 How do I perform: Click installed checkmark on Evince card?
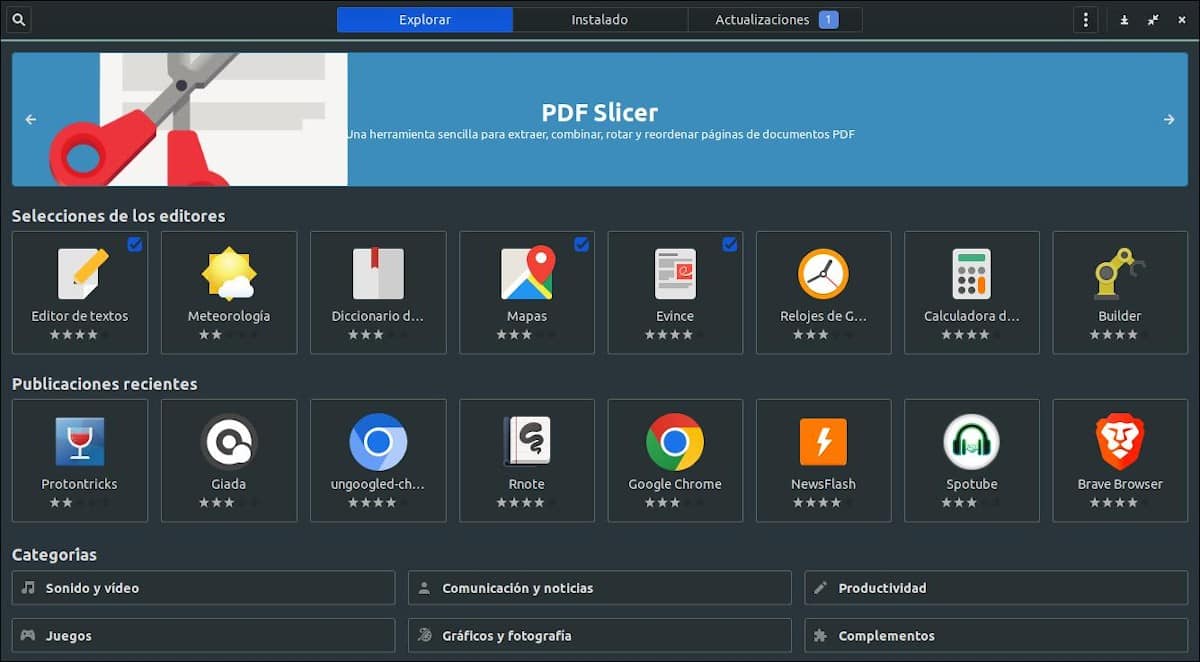pos(730,244)
